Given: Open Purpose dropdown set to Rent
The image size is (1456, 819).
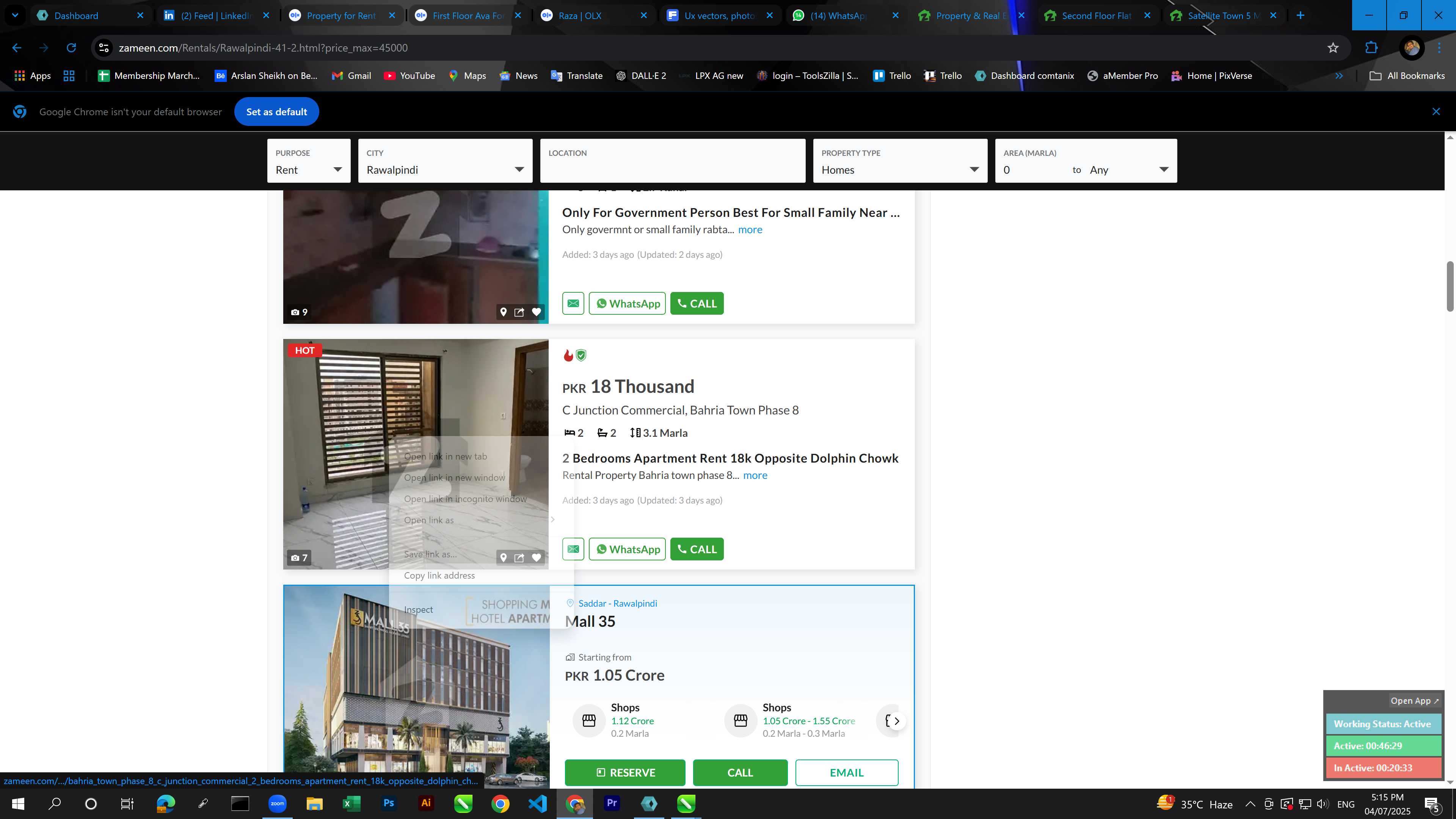Looking at the screenshot, I should coord(309,161).
